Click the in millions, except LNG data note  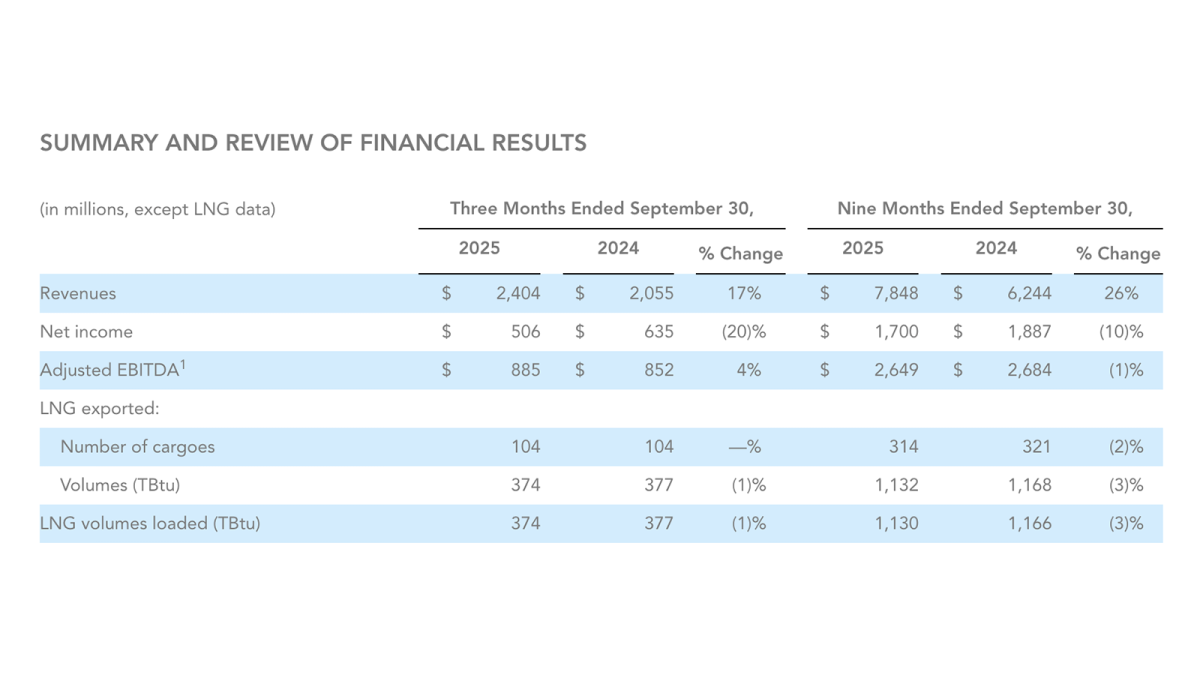158,210
